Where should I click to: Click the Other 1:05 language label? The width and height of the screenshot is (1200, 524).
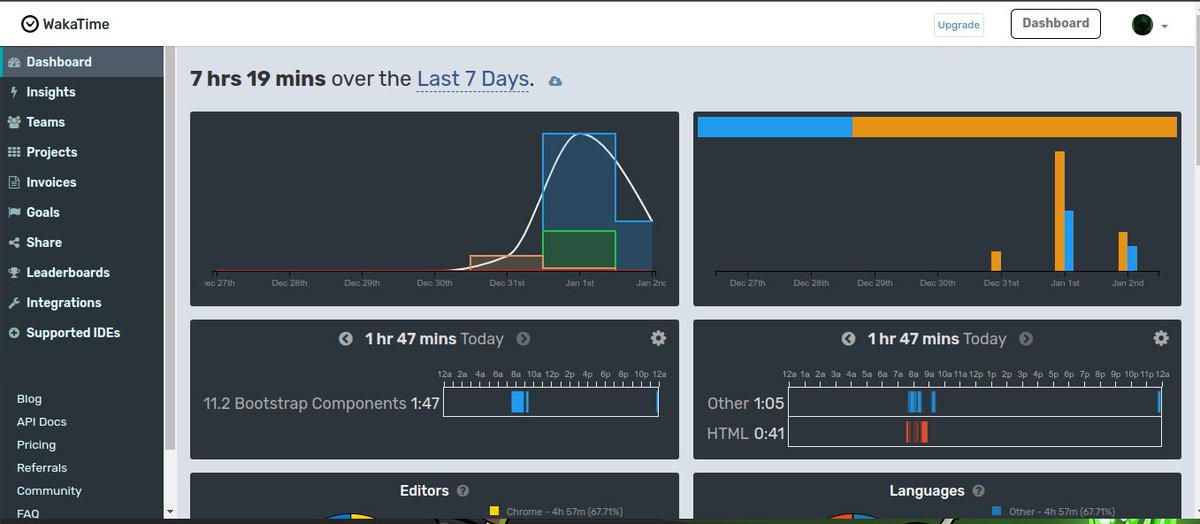tap(746, 404)
